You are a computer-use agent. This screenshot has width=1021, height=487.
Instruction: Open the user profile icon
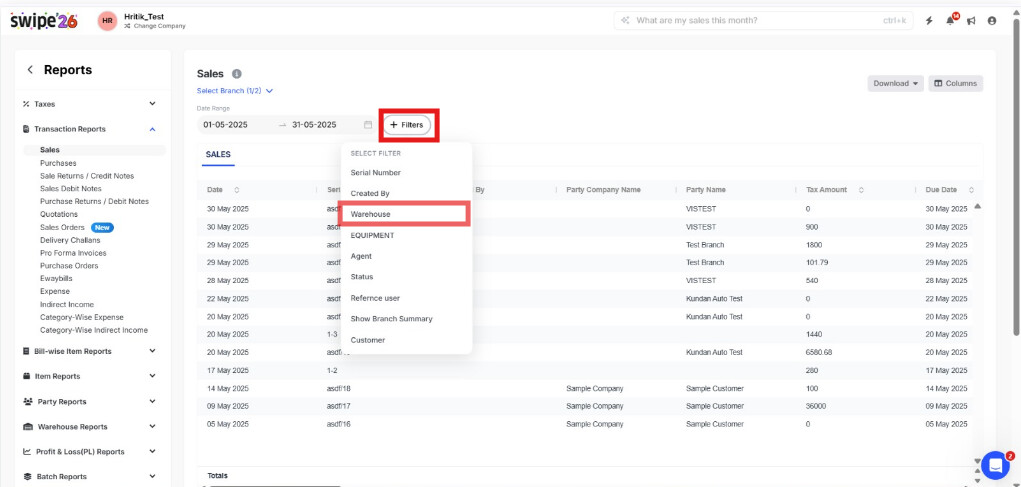click(992, 21)
